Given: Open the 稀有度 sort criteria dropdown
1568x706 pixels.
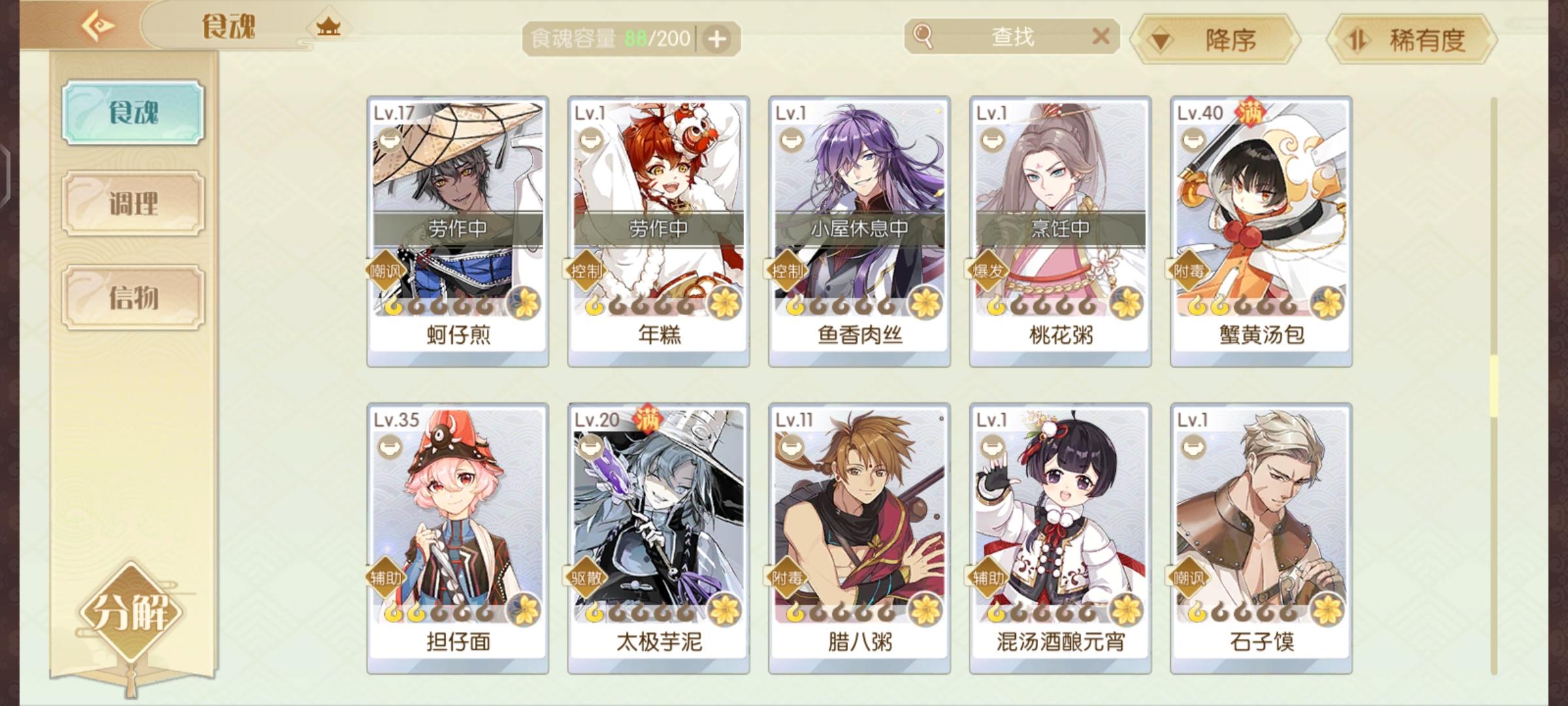Looking at the screenshot, I should [1413, 40].
